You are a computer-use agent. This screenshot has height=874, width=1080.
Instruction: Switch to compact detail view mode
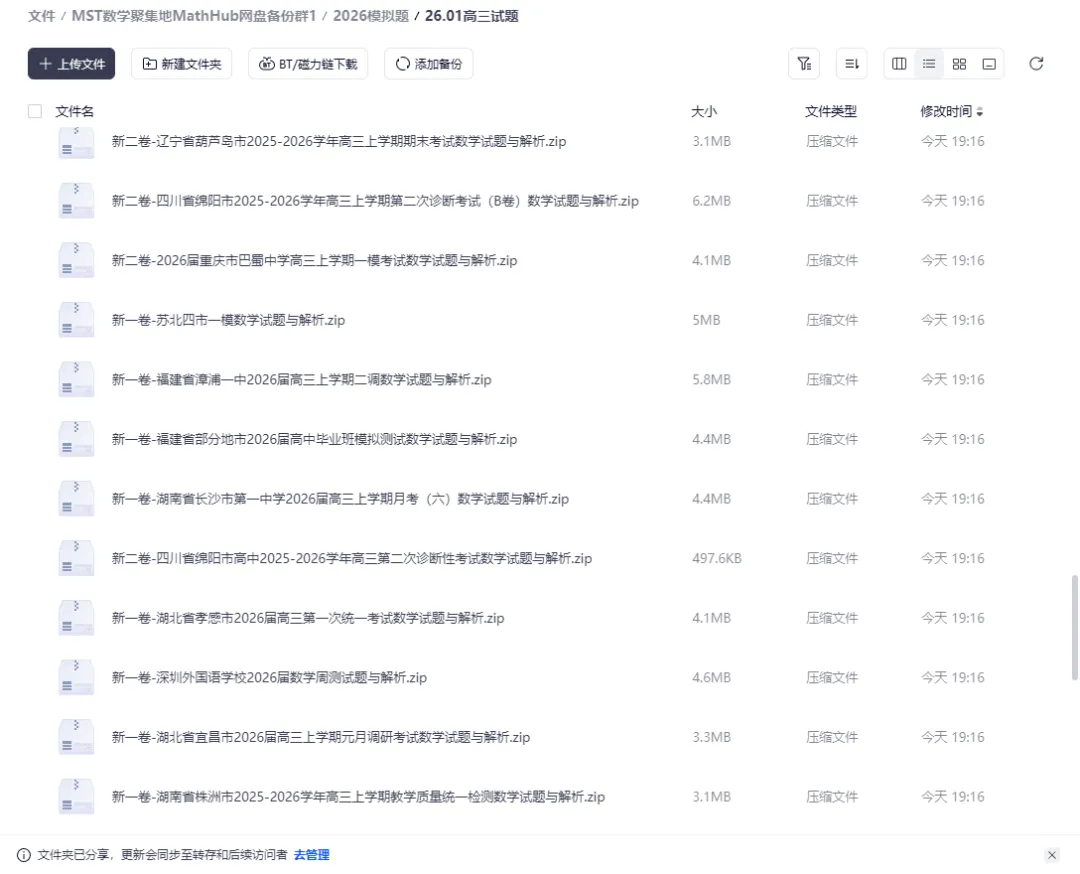tap(988, 63)
